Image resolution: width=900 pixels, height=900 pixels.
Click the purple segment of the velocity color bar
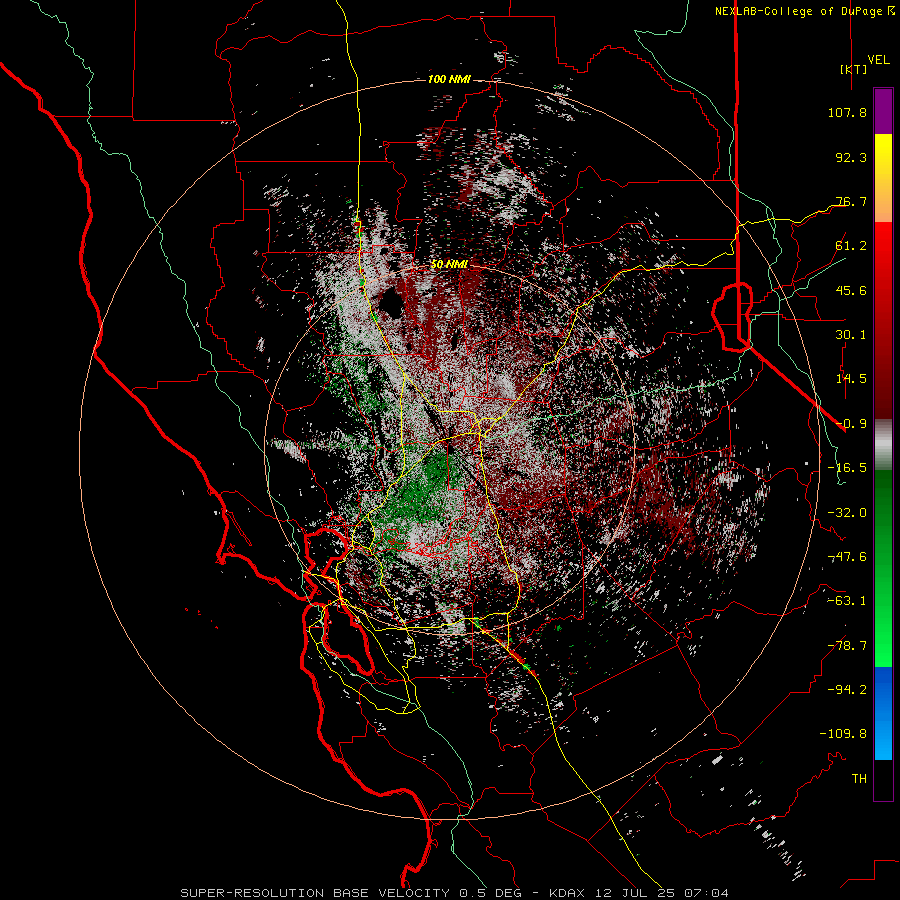pyautogui.click(x=883, y=112)
